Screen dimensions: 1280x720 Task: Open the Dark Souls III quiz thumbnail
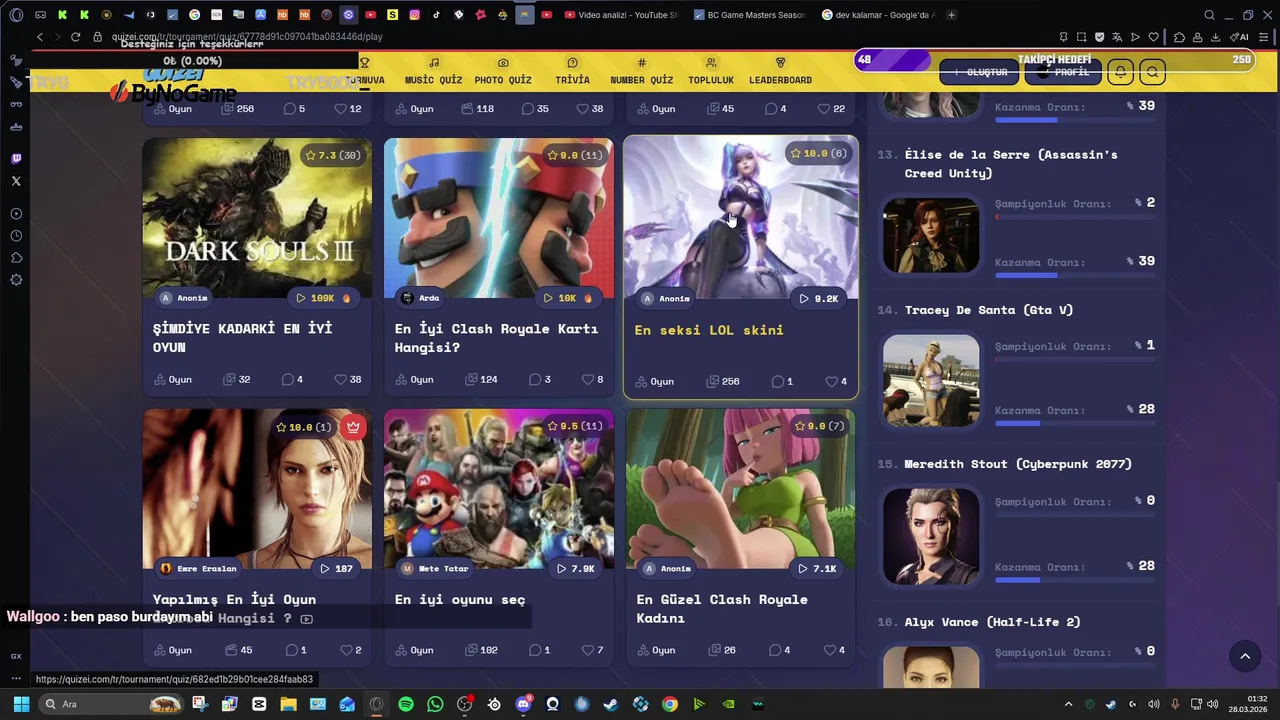pyautogui.click(x=257, y=218)
